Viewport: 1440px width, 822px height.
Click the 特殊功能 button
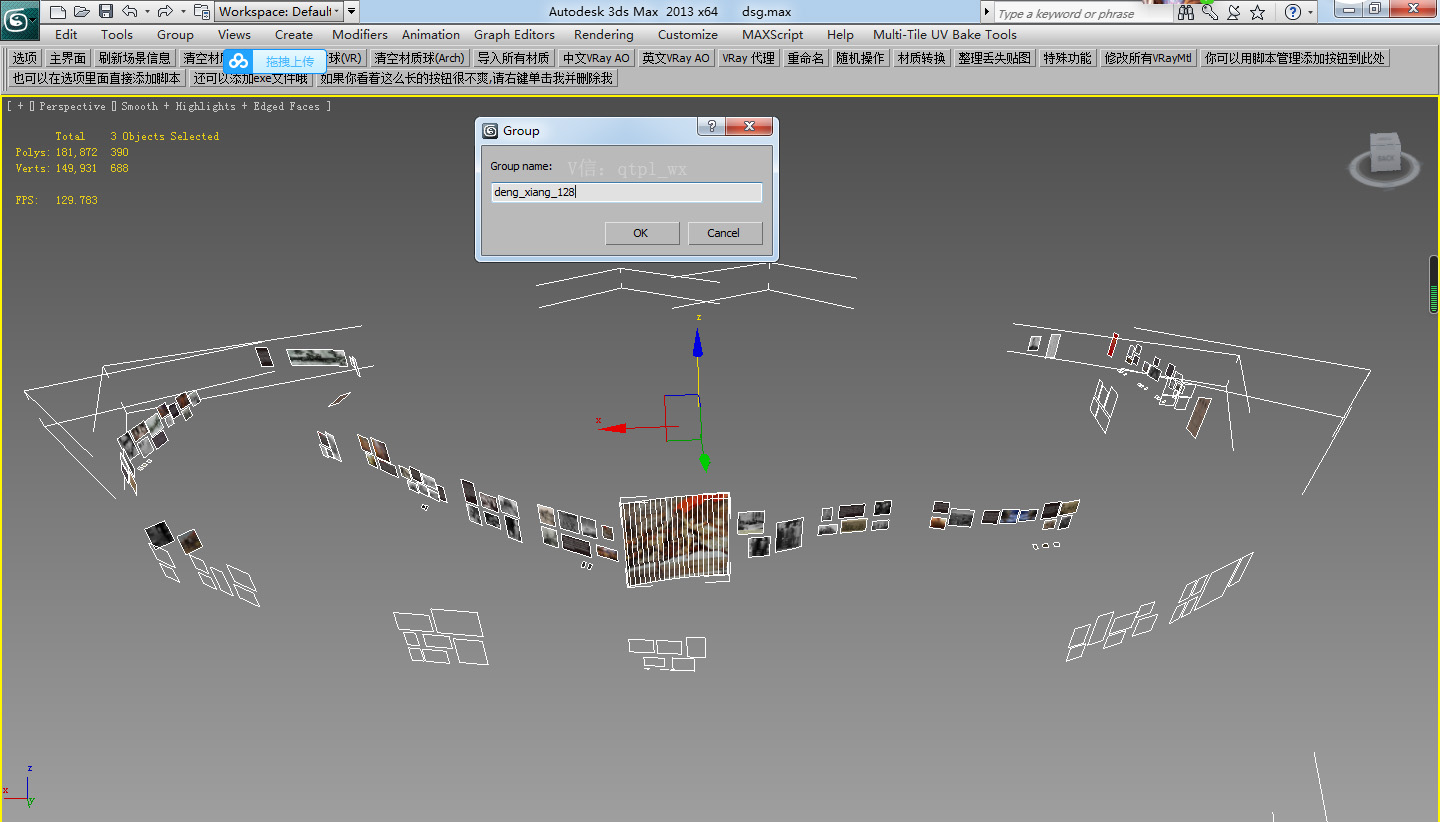[1067, 58]
